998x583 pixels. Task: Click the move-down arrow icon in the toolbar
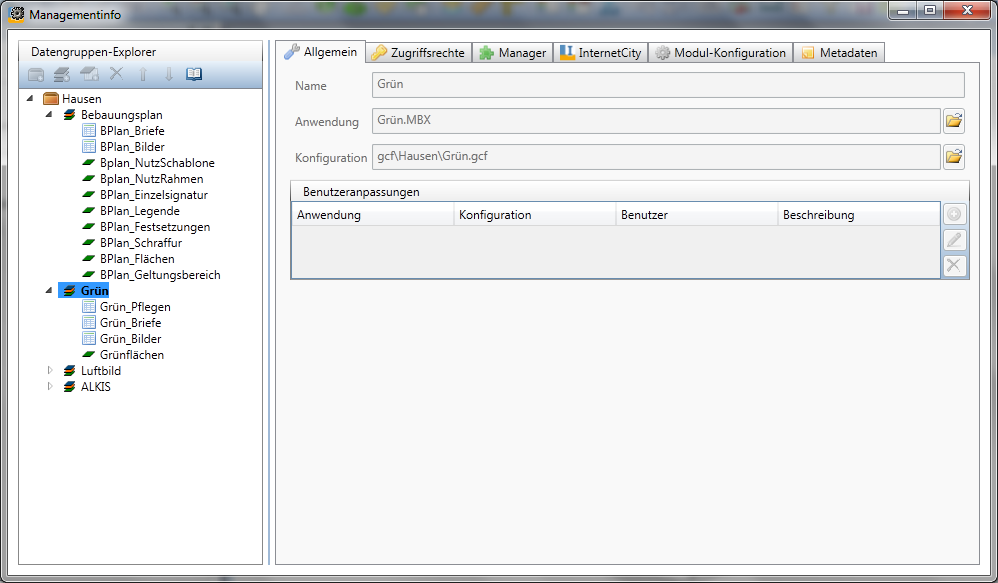[x=170, y=74]
